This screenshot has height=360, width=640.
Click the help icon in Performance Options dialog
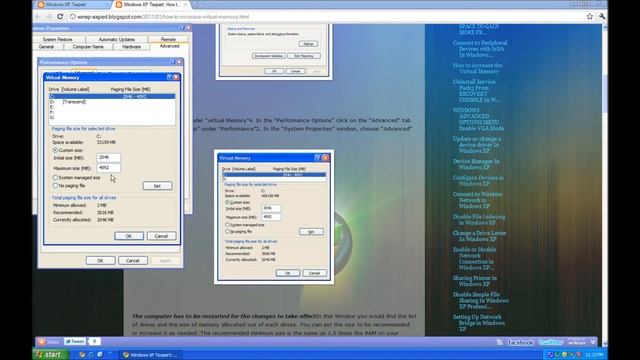(x=173, y=62)
